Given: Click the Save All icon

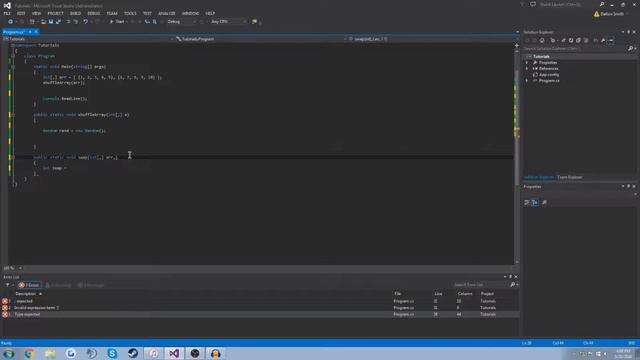Looking at the screenshot, I should (58, 22).
